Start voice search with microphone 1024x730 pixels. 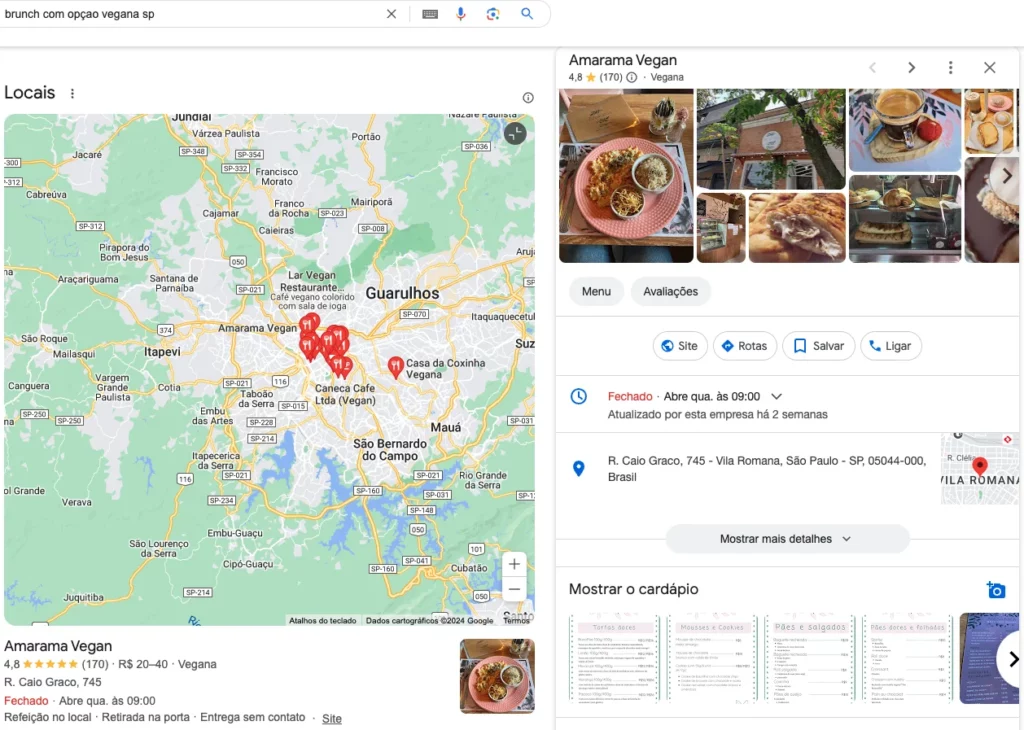[x=461, y=14]
